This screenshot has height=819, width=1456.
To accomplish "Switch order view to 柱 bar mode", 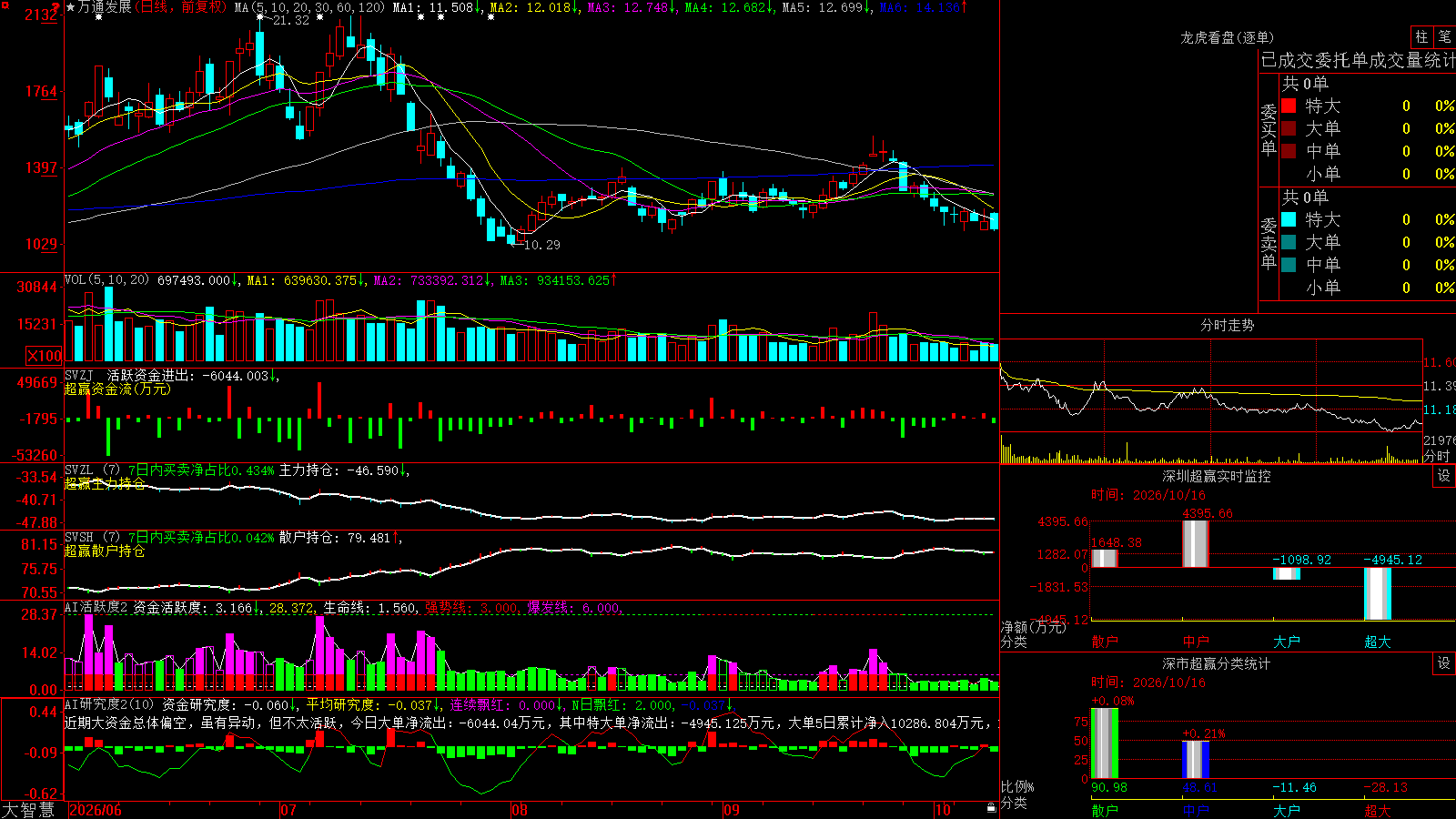I will [1421, 37].
